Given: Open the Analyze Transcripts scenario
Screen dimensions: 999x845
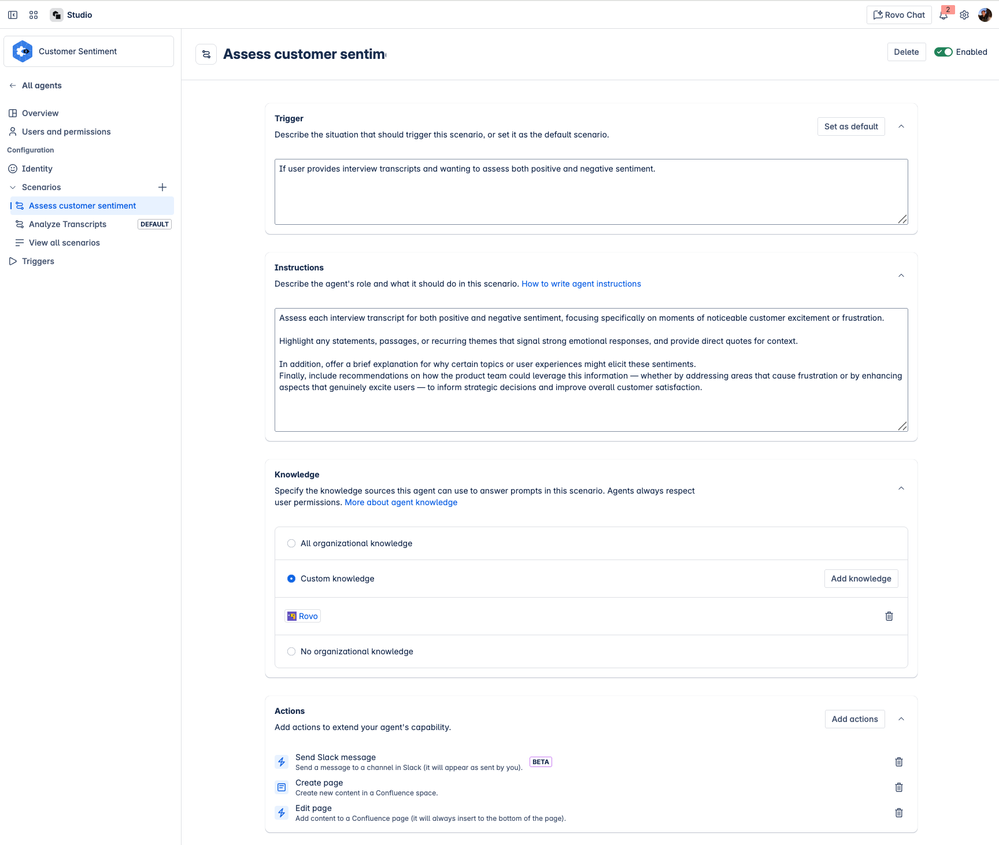Looking at the screenshot, I should (67, 224).
